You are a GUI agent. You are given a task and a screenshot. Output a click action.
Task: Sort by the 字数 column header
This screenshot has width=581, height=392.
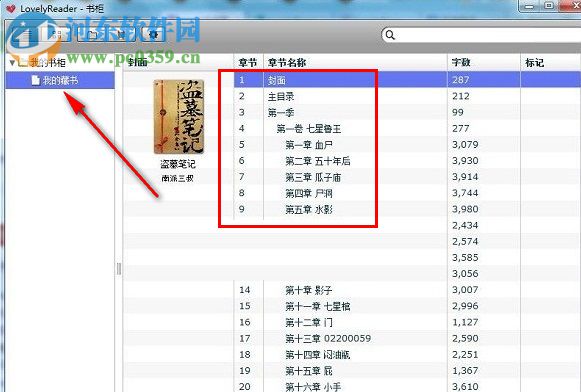[x=461, y=63]
